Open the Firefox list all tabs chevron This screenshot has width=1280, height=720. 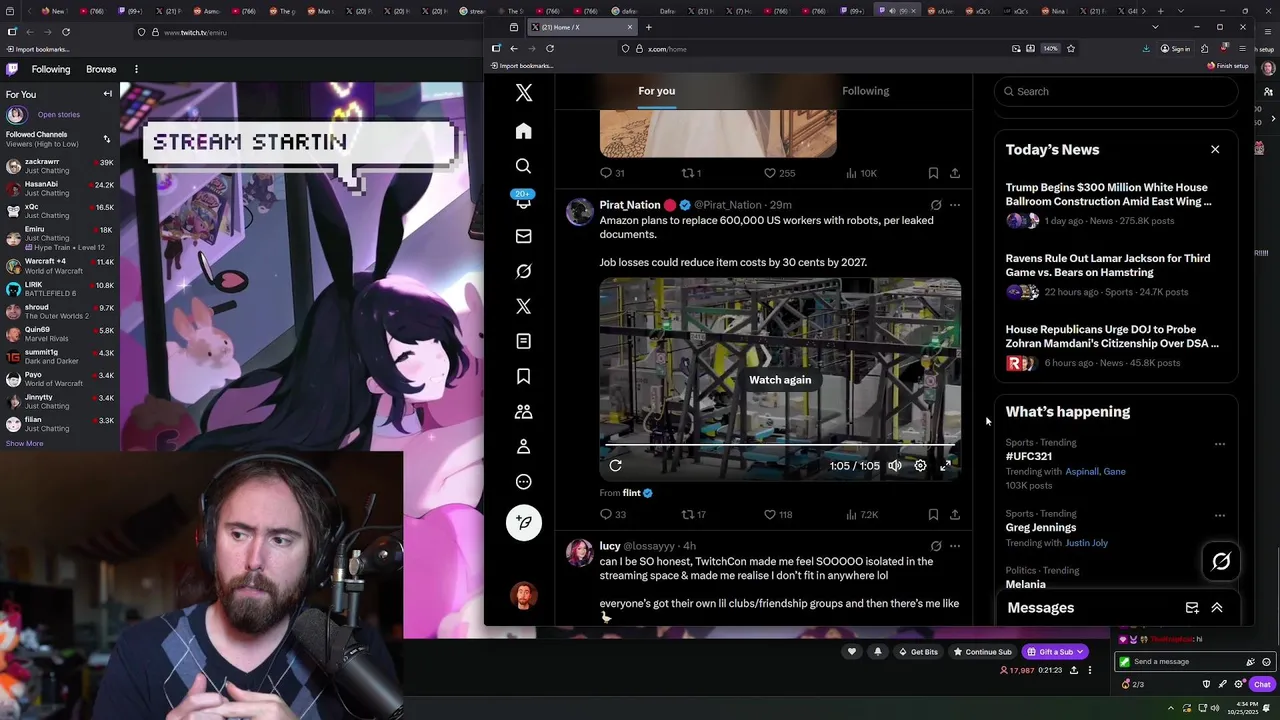(x=1155, y=27)
